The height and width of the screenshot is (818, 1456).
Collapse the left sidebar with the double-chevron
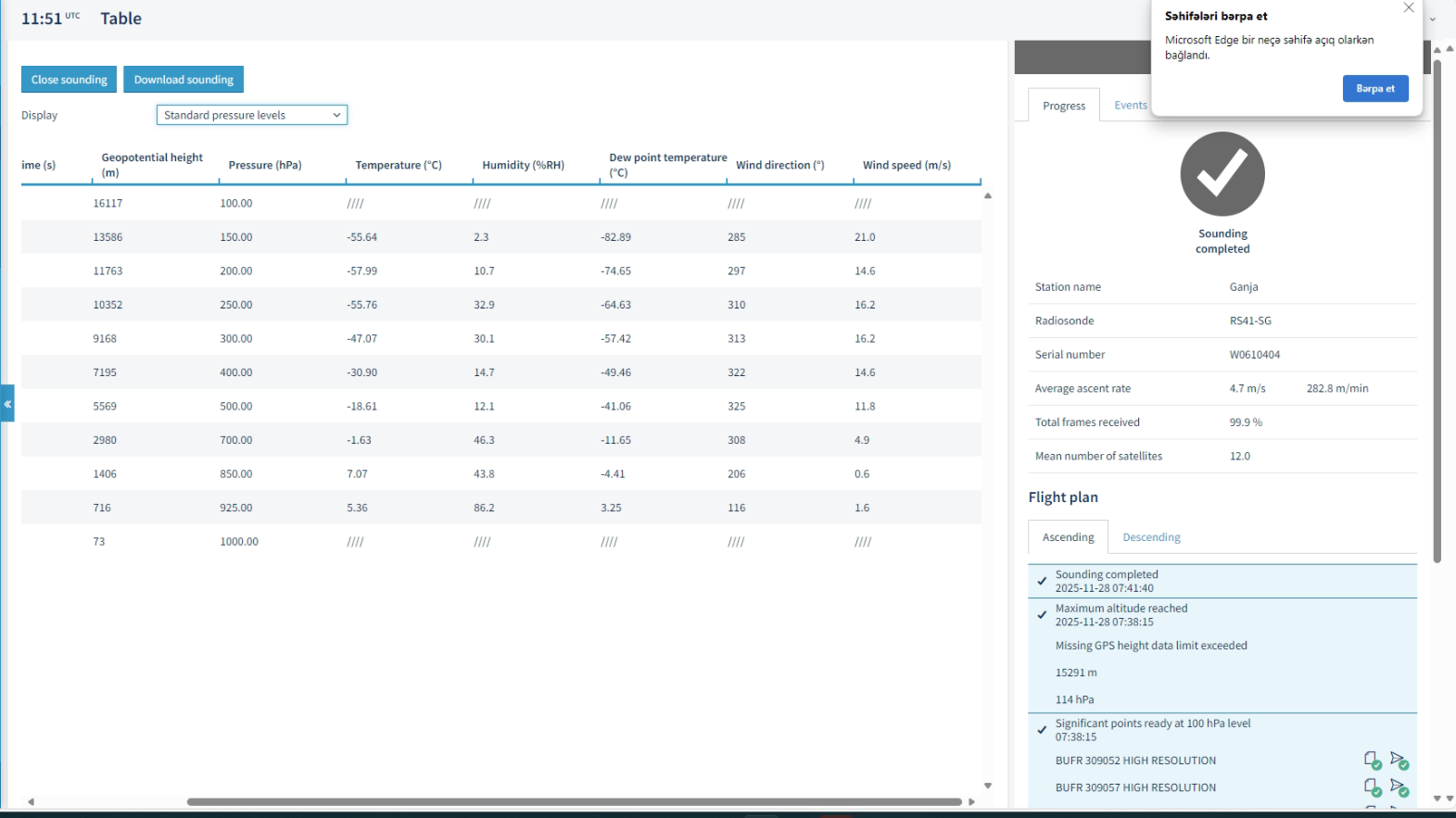click(7, 404)
